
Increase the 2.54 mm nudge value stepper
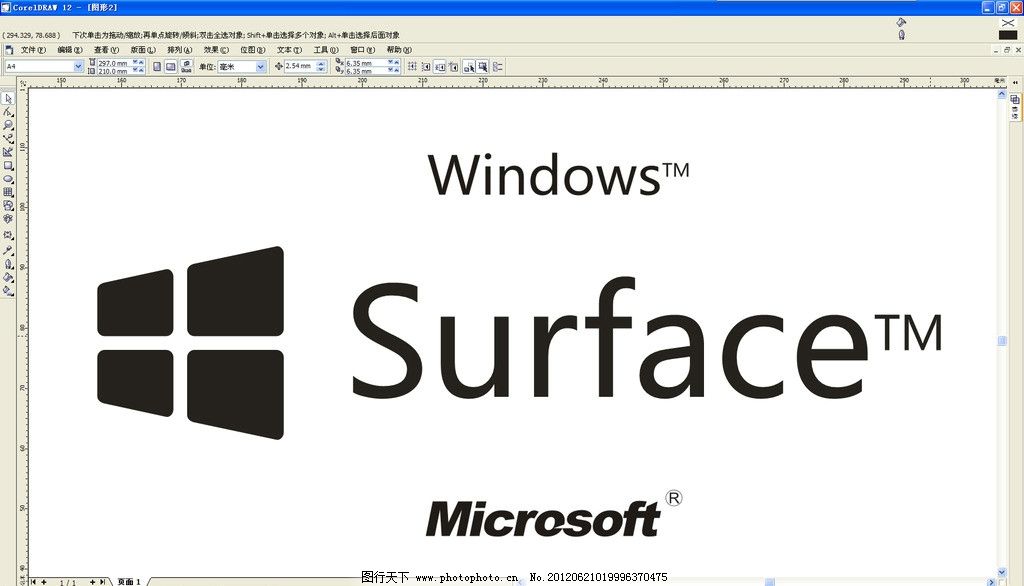point(321,62)
